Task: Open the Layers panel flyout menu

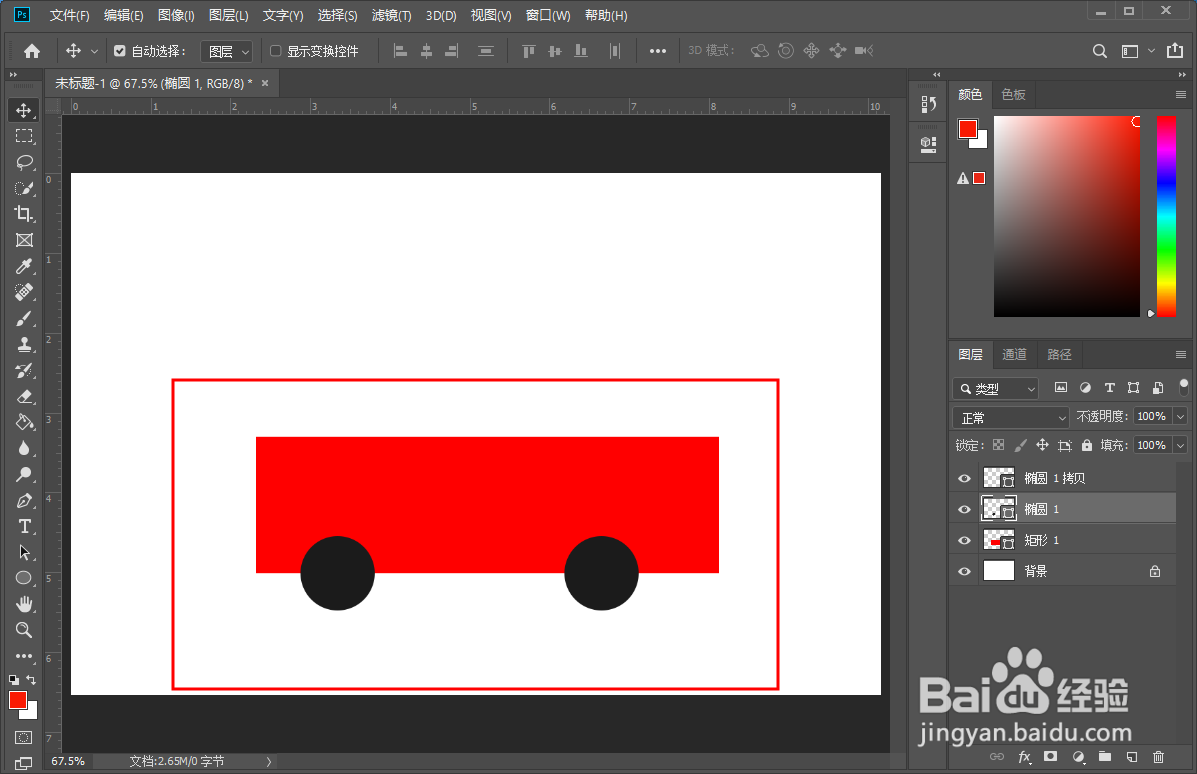Action: [1181, 355]
